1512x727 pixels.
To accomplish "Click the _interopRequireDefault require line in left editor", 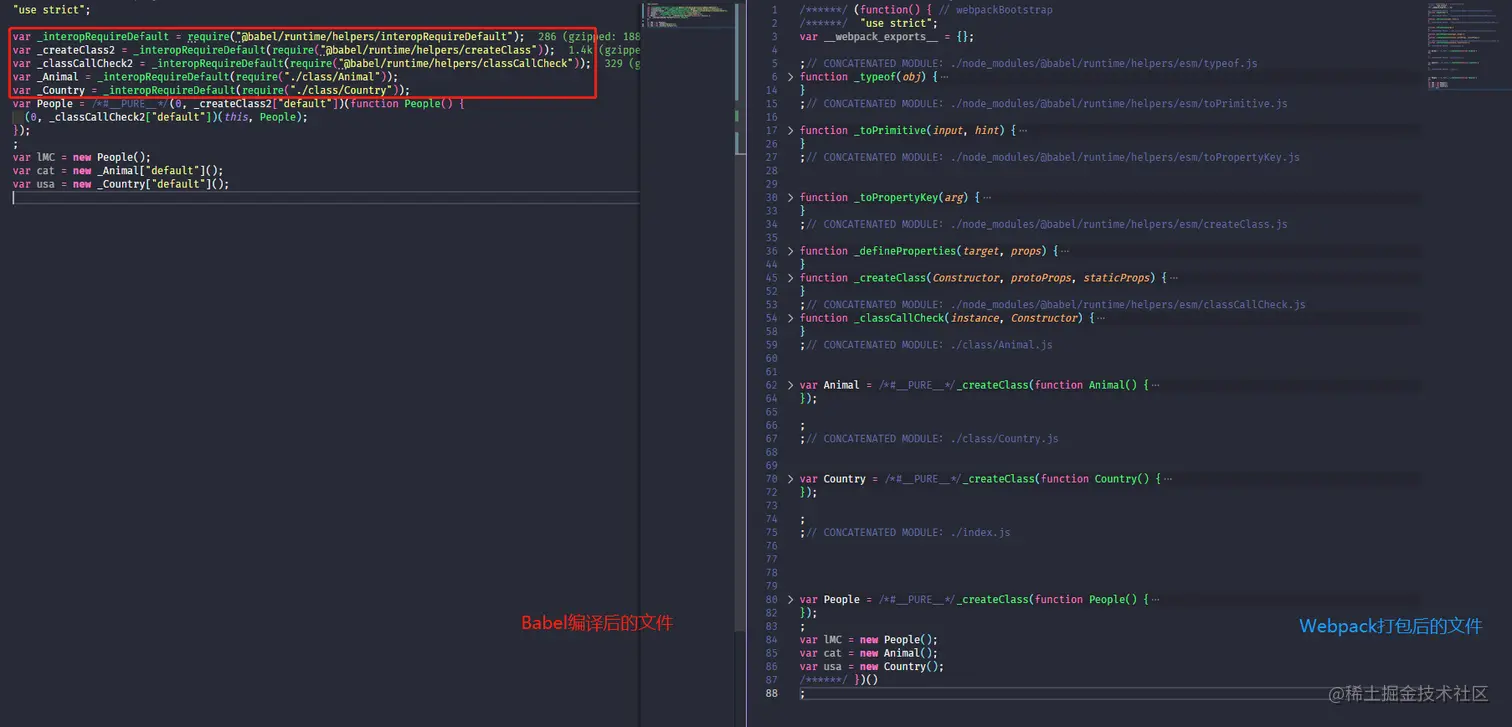I will pos(269,37).
